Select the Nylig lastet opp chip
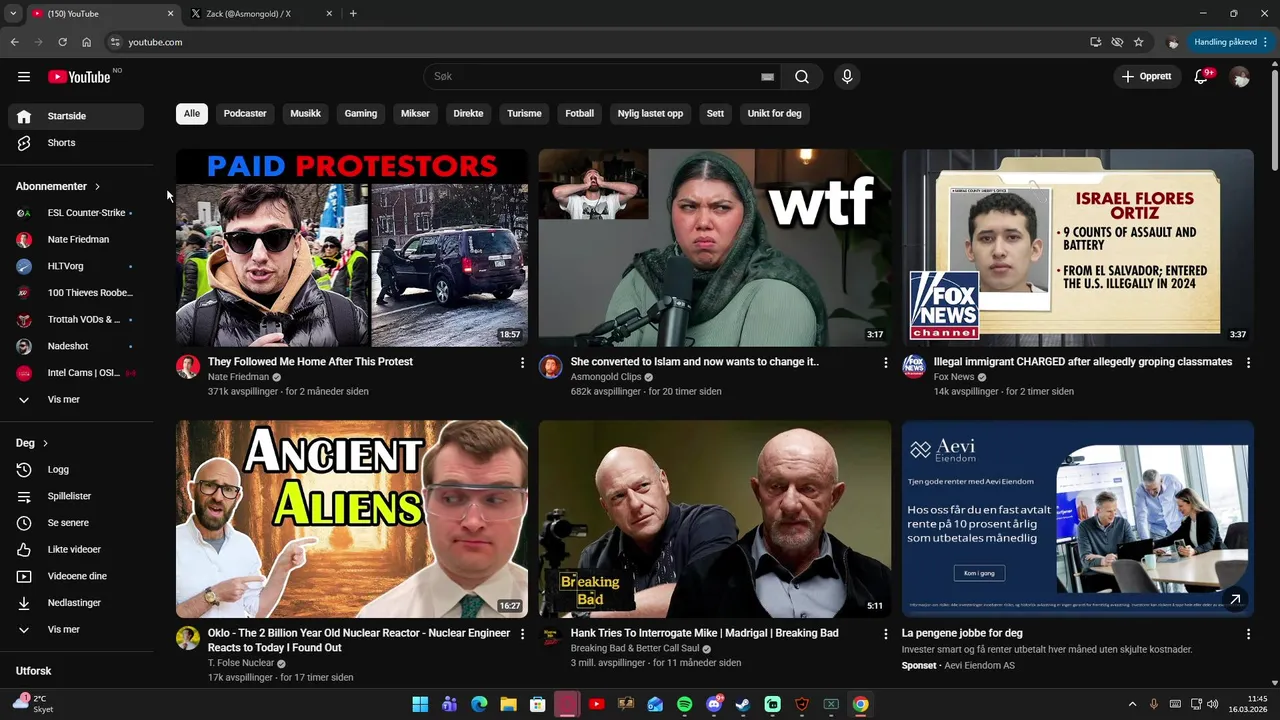Viewport: 1280px width, 720px height. (x=650, y=114)
